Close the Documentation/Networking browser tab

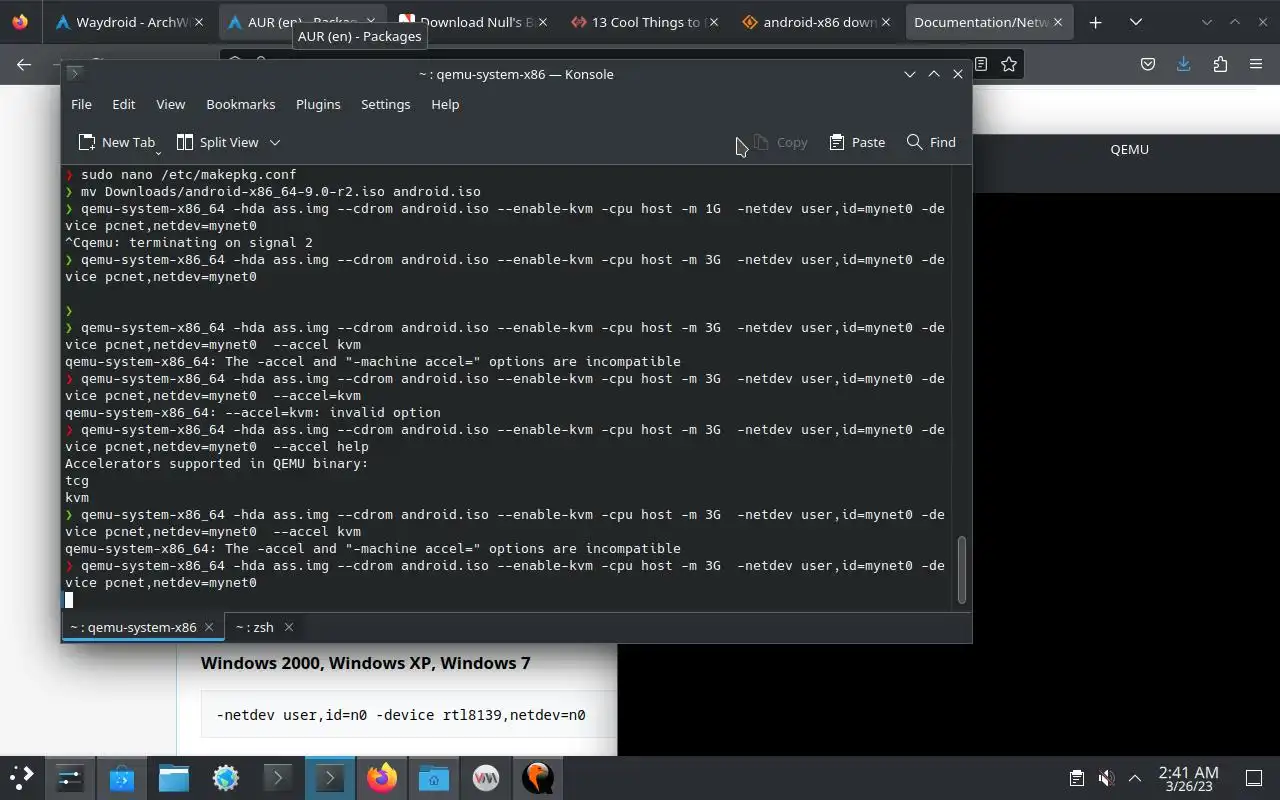[1056, 22]
